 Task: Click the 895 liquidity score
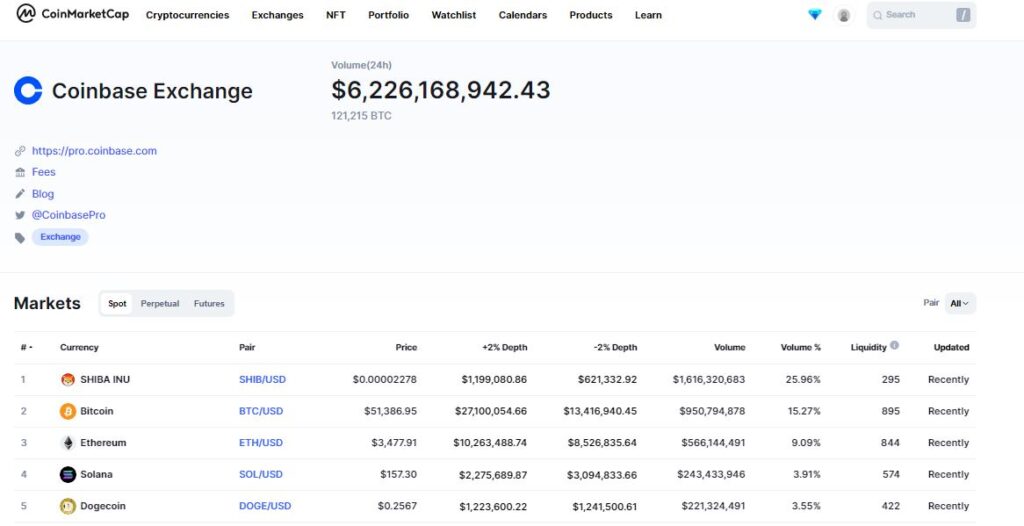pos(890,411)
